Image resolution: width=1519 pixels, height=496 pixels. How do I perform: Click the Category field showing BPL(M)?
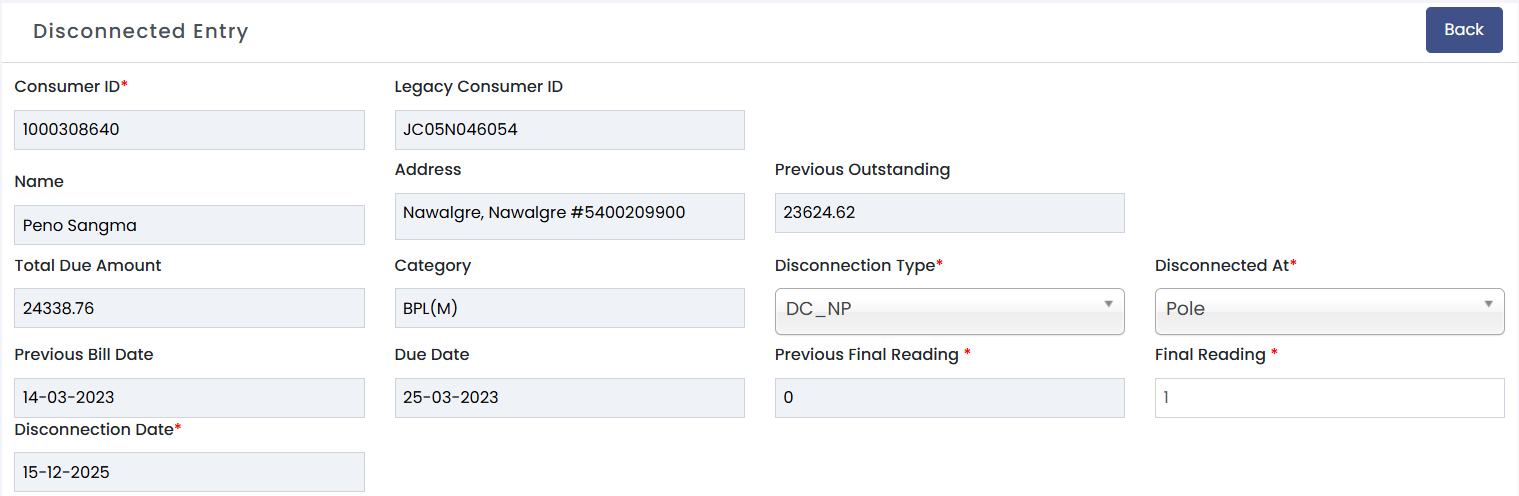point(569,308)
